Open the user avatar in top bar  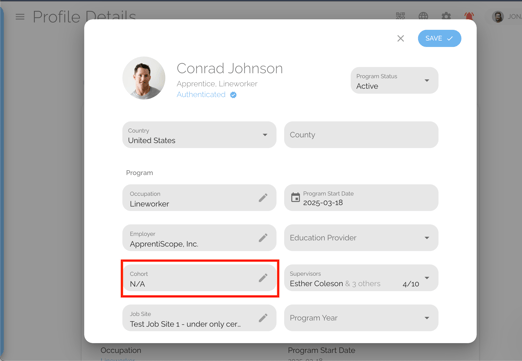pos(498,17)
